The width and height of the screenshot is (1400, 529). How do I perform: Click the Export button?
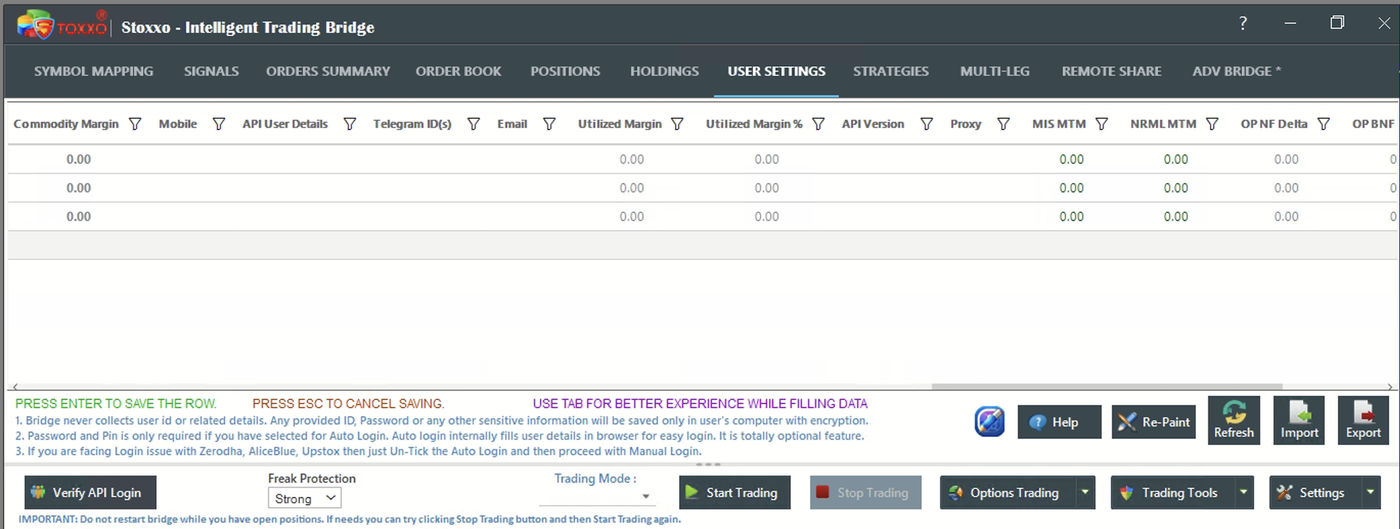tap(1363, 420)
